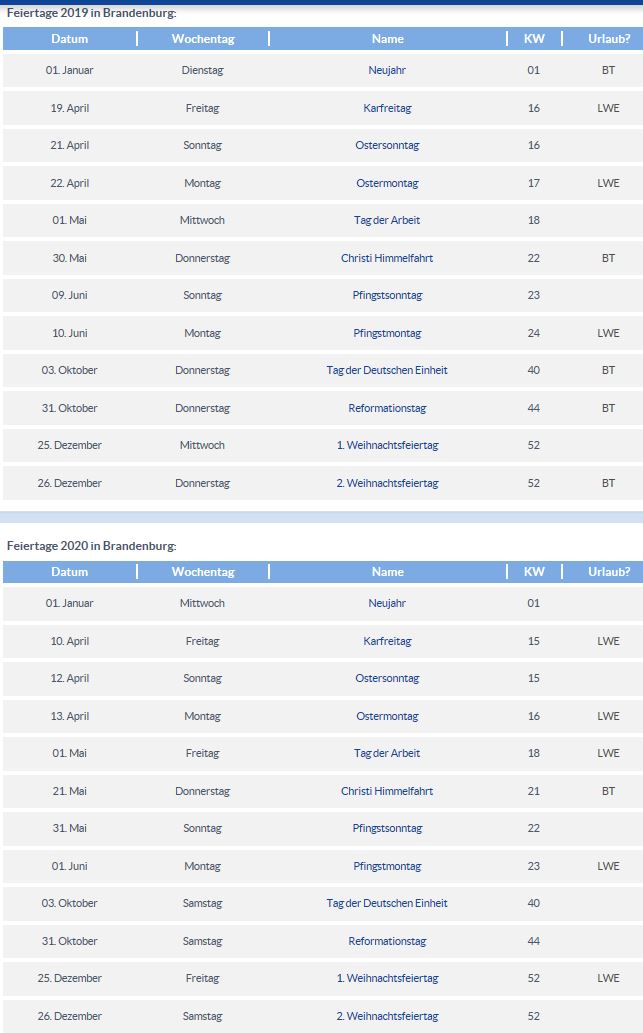Open 1. Weihnachtsfeiertag link in 2019 table
Screen dimensions: 643x1033
pyautogui.click(x=387, y=446)
